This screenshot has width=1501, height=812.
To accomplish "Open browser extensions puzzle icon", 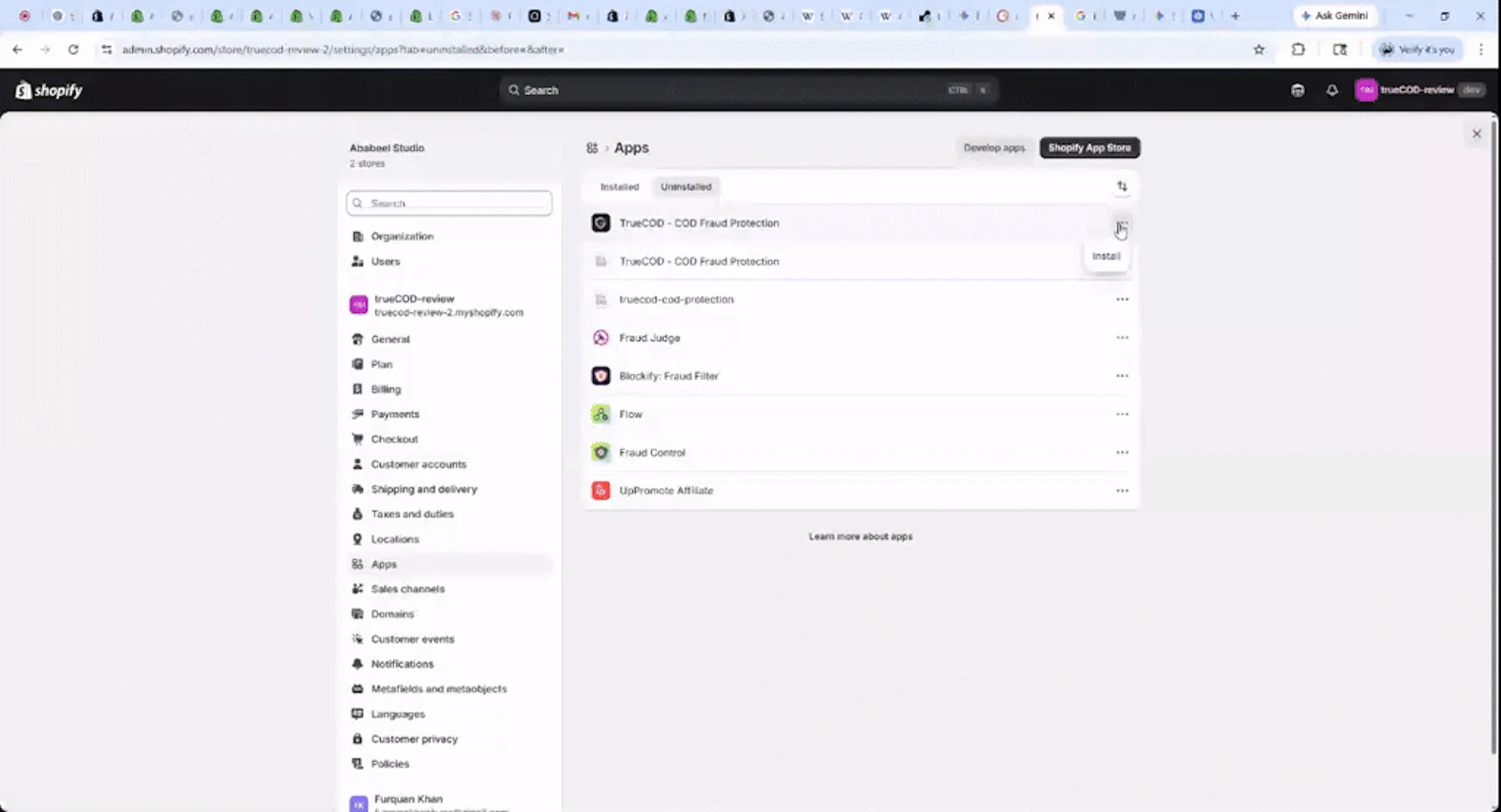I will pyautogui.click(x=1298, y=50).
